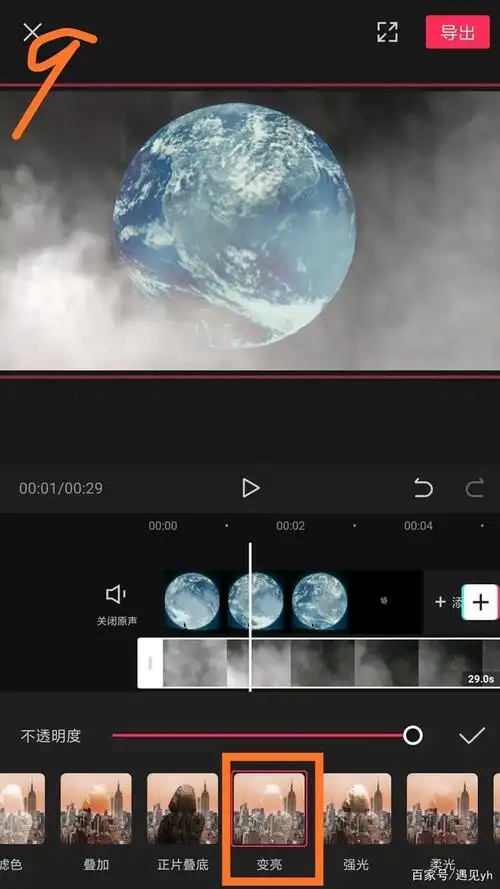Image resolution: width=500 pixels, height=889 pixels.
Task: Open fullscreen preview mode
Action: pos(388,32)
